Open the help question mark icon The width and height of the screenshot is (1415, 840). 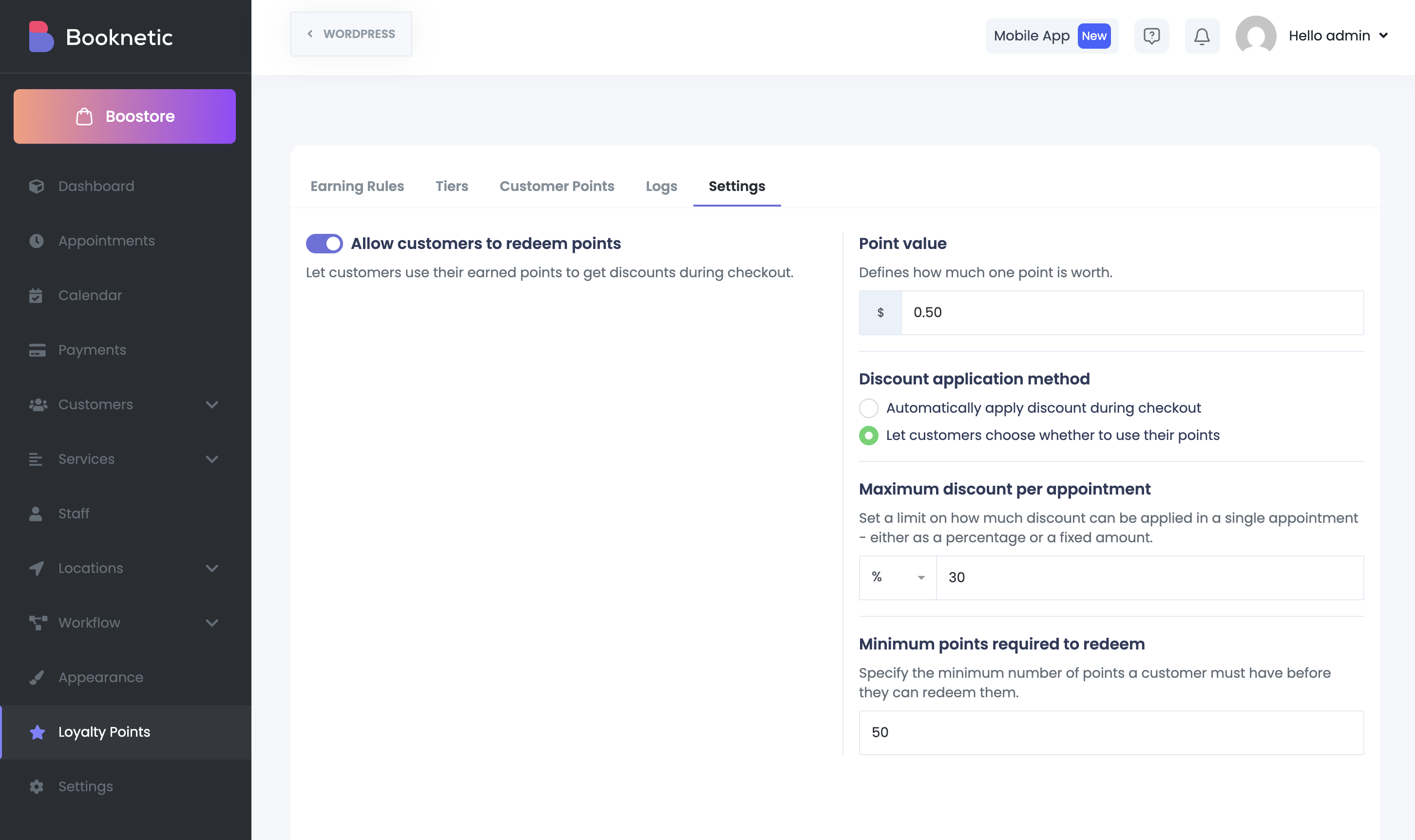(x=1151, y=36)
